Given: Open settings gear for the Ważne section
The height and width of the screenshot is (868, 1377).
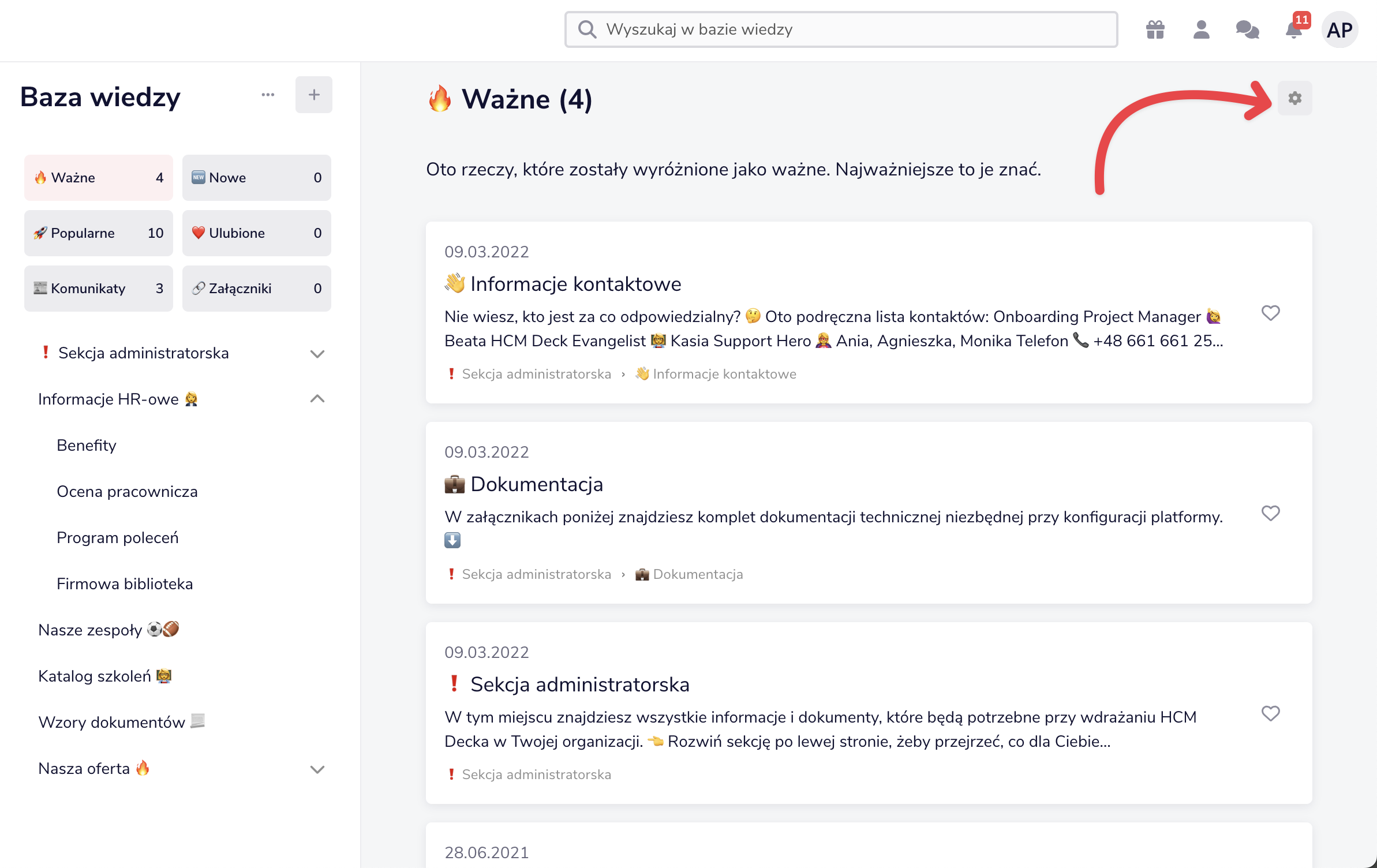Looking at the screenshot, I should [x=1294, y=98].
